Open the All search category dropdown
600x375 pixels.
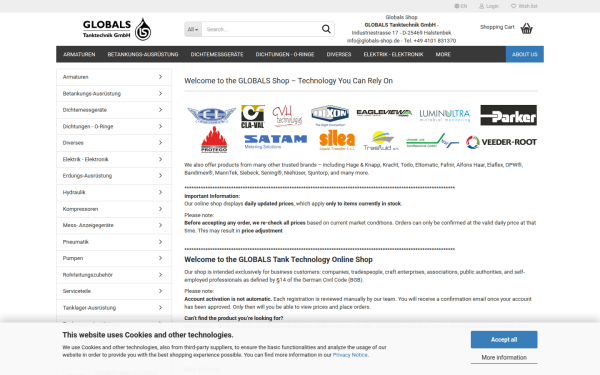193,29
